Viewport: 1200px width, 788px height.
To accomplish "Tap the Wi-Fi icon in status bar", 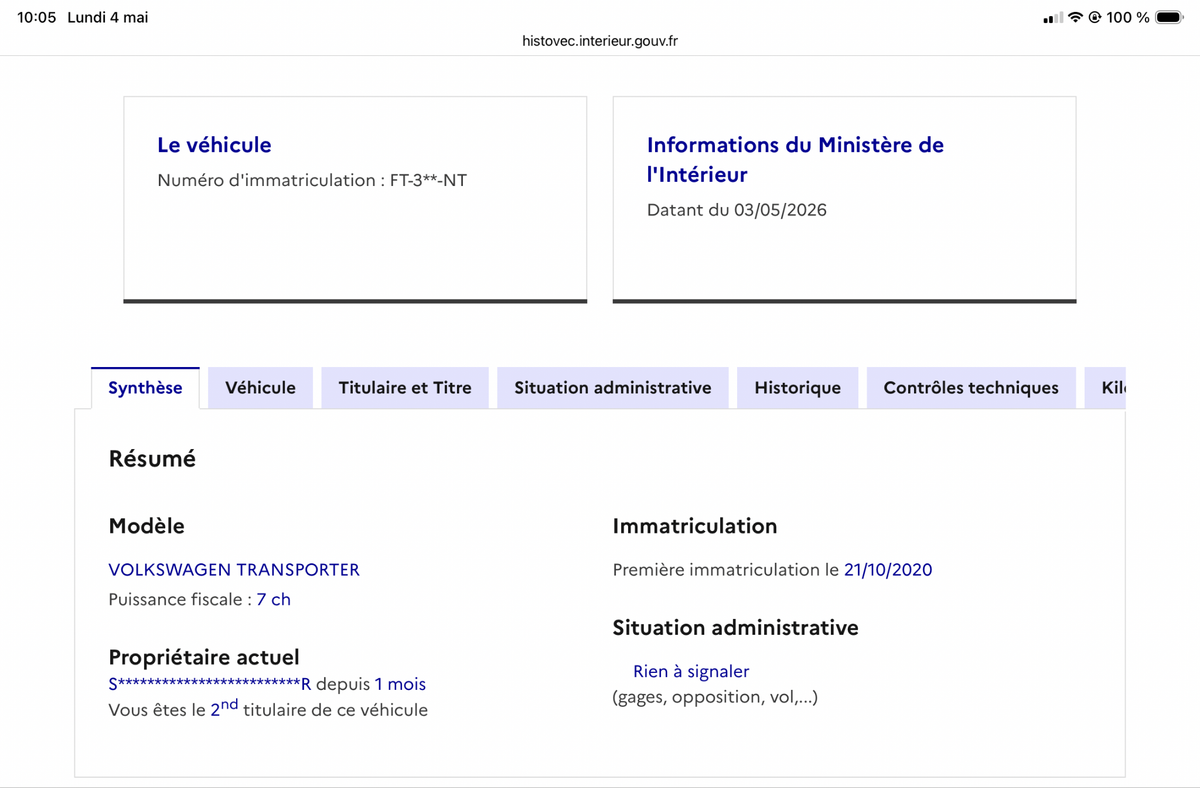I will 1076,17.
